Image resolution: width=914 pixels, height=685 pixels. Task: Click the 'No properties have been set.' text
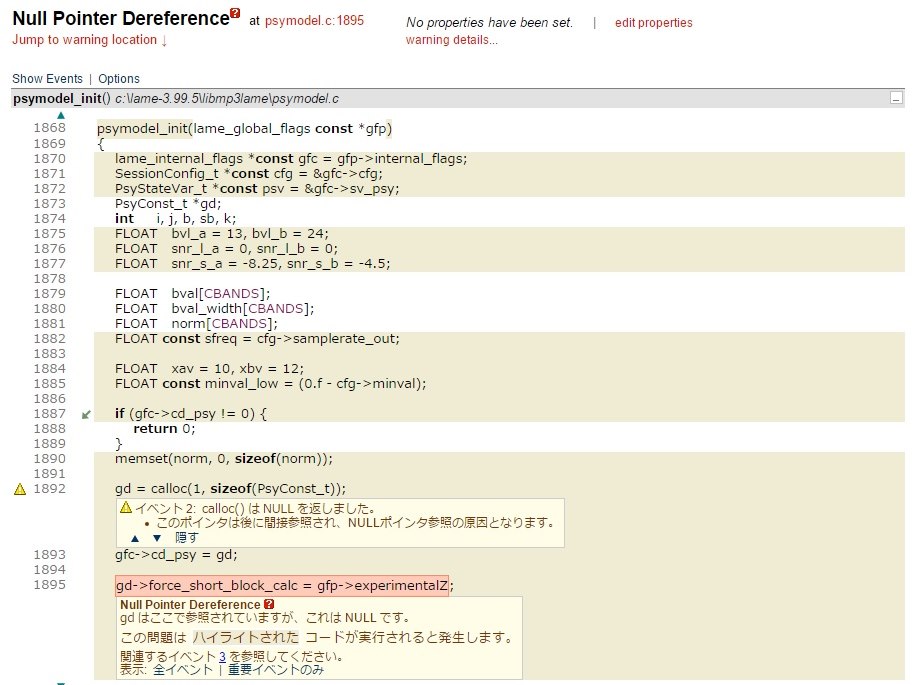(x=490, y=23)
